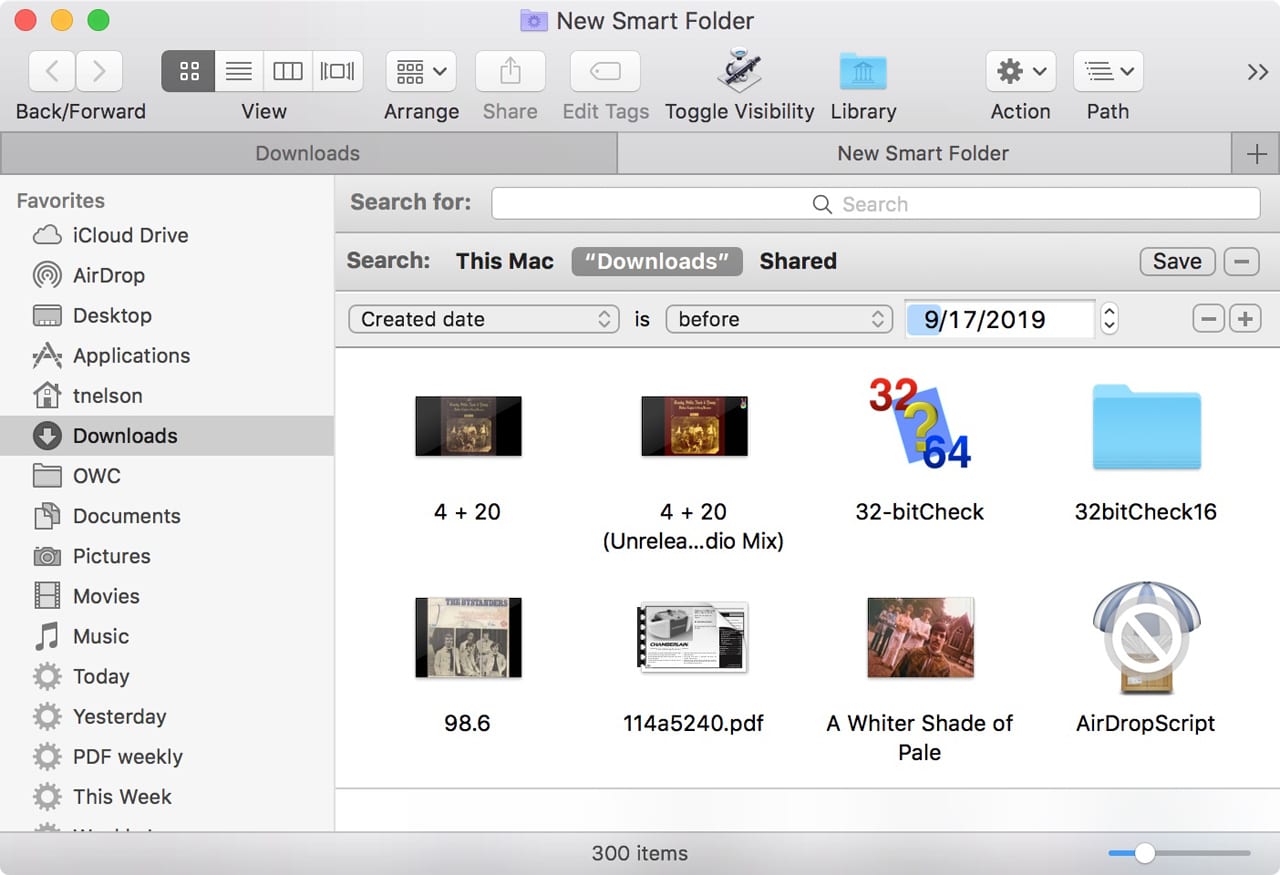Click the date stepper arrows
Viewport: 1280px width, 875px height.
click(1109, 319)
